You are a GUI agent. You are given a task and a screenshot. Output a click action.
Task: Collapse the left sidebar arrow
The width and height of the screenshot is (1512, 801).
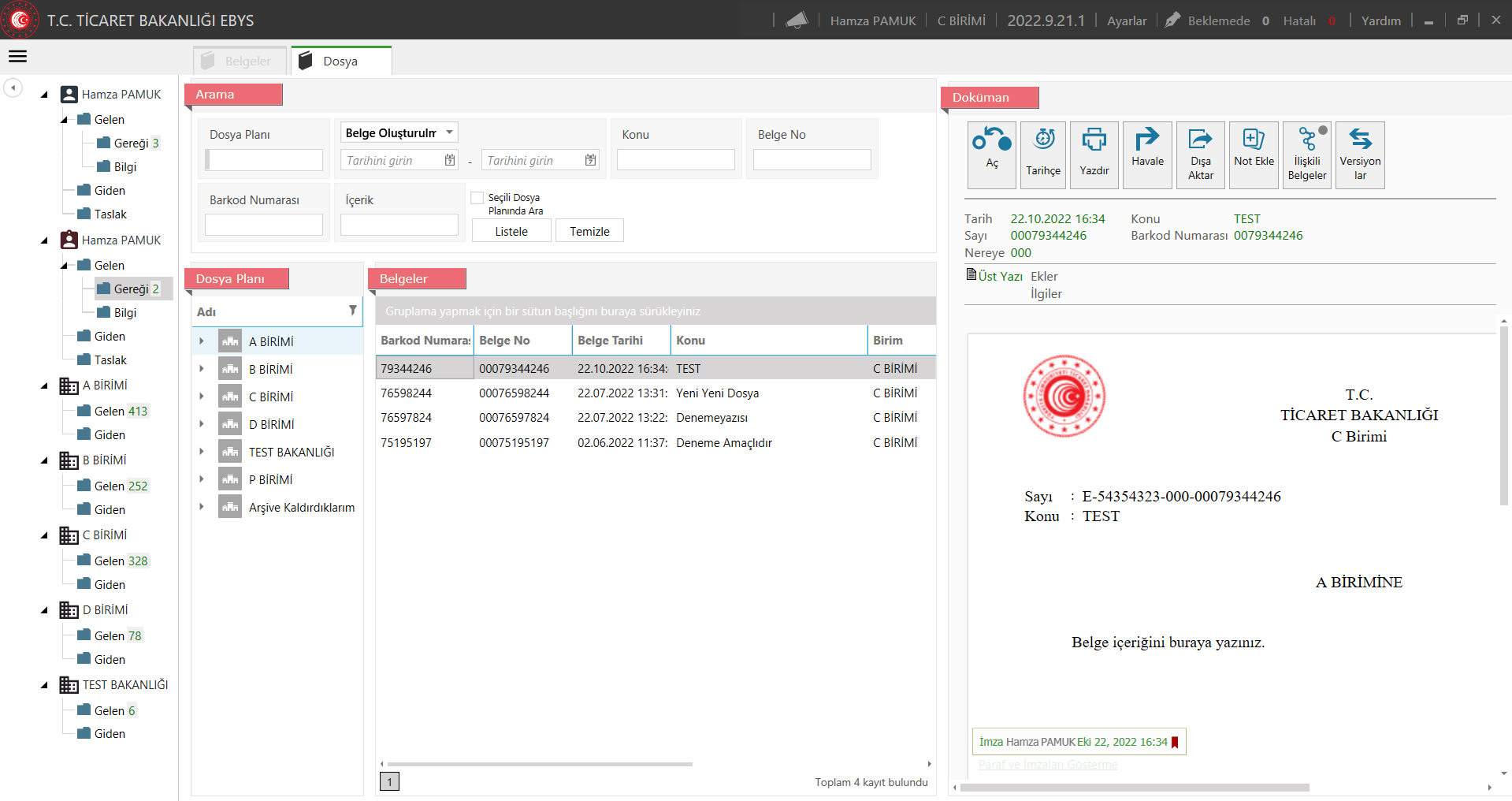pos(13,88)
